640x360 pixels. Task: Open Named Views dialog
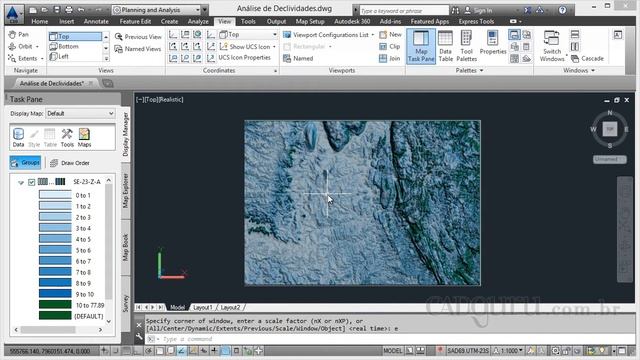click(138, 49)
